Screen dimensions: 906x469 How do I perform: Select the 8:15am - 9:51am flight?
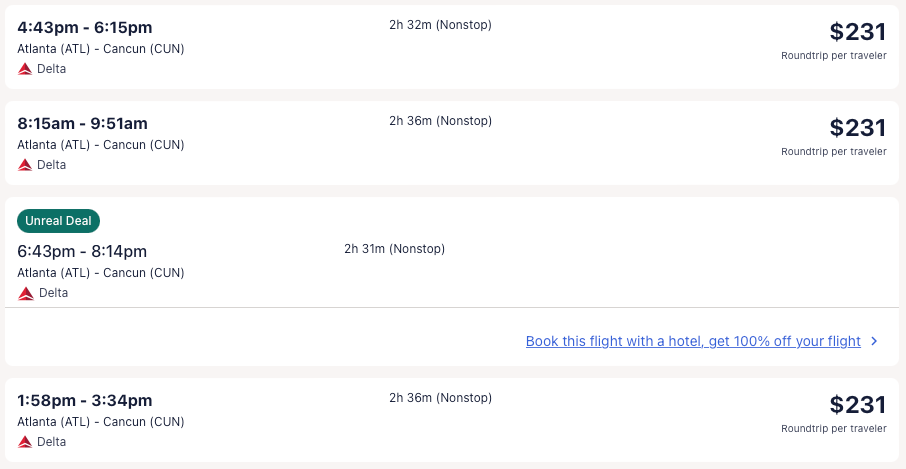[x=82, y=124]
